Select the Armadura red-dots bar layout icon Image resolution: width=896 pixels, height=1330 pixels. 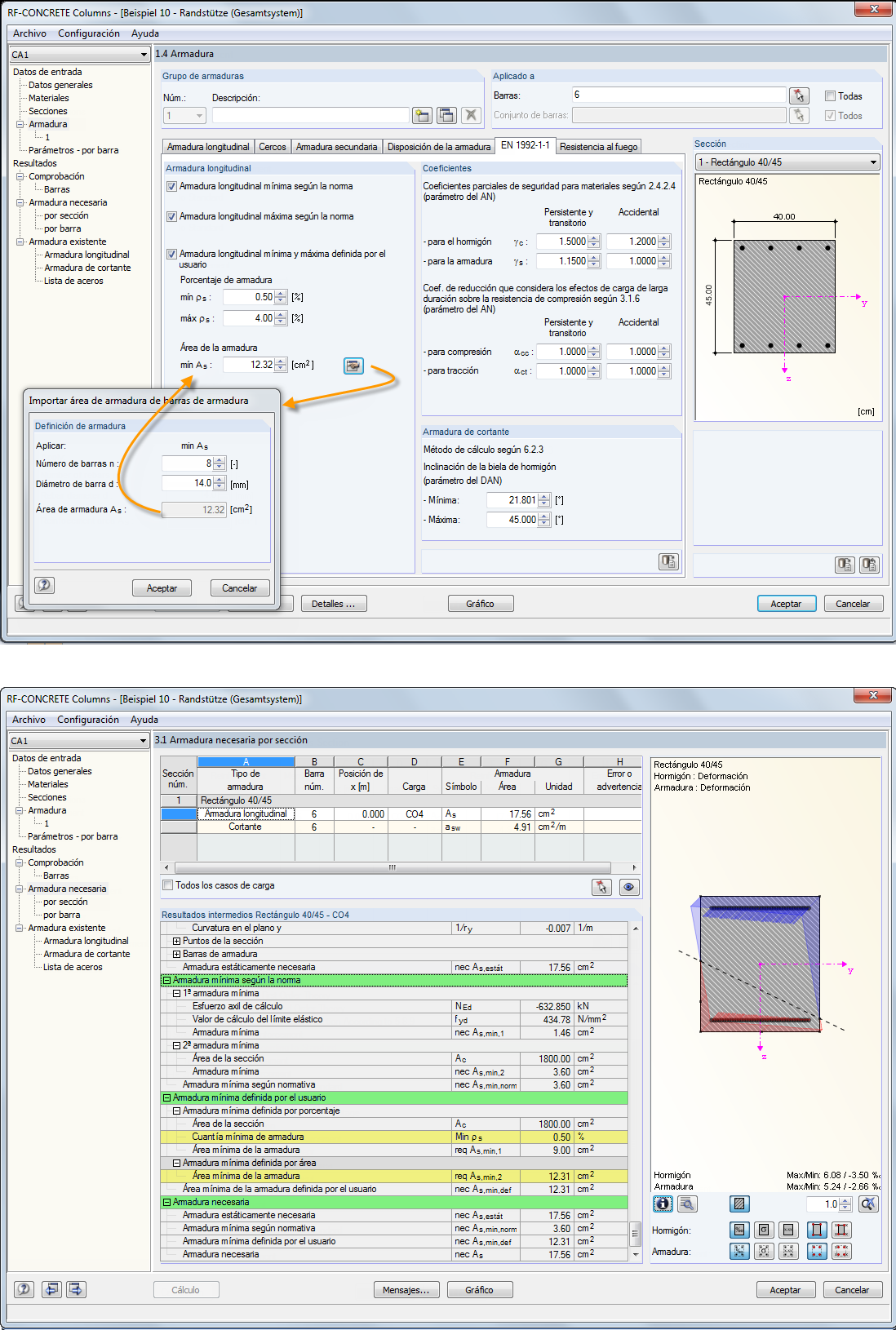pos(817,1251)
